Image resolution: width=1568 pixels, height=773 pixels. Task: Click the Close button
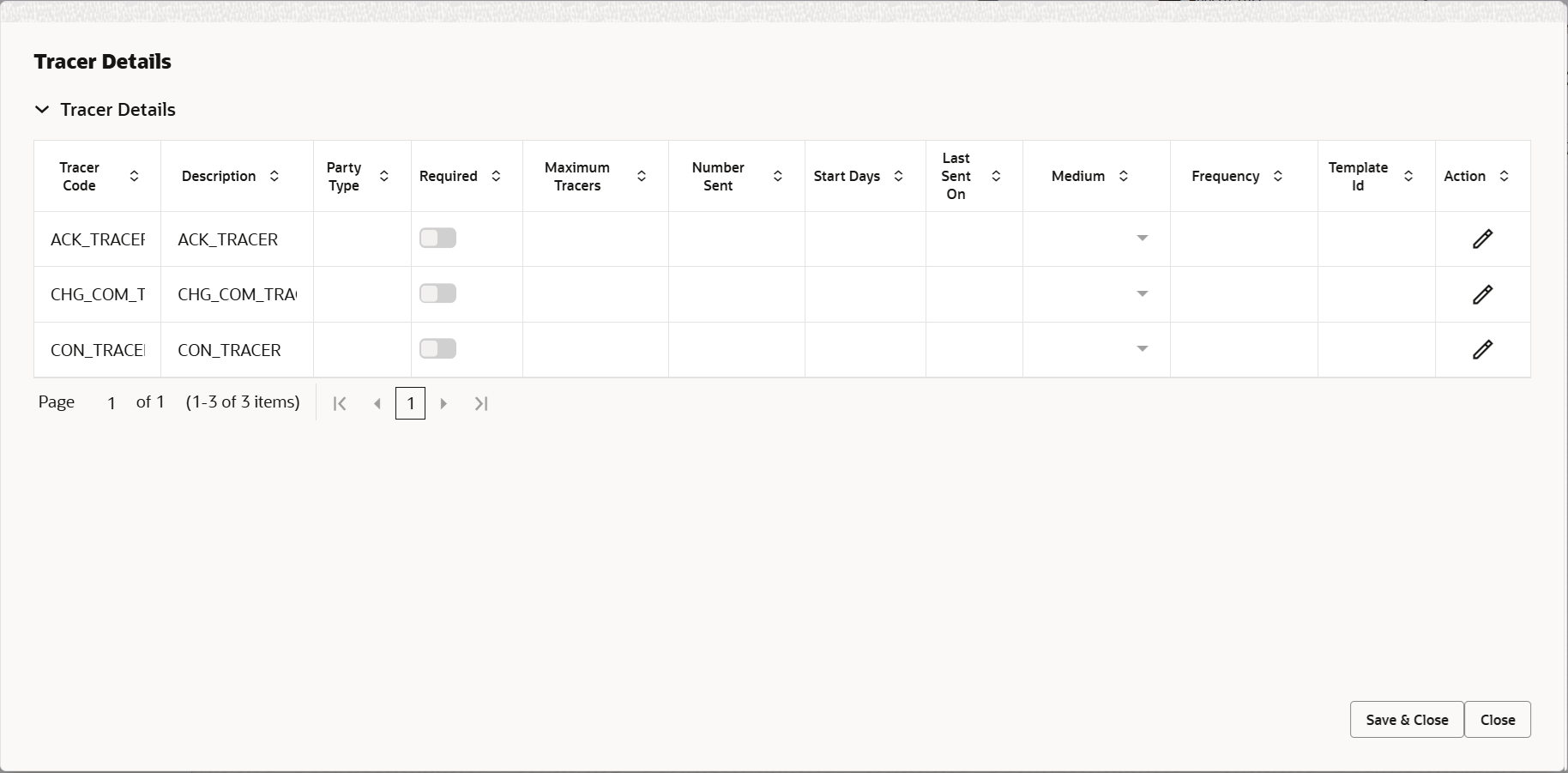[1498, 720]
